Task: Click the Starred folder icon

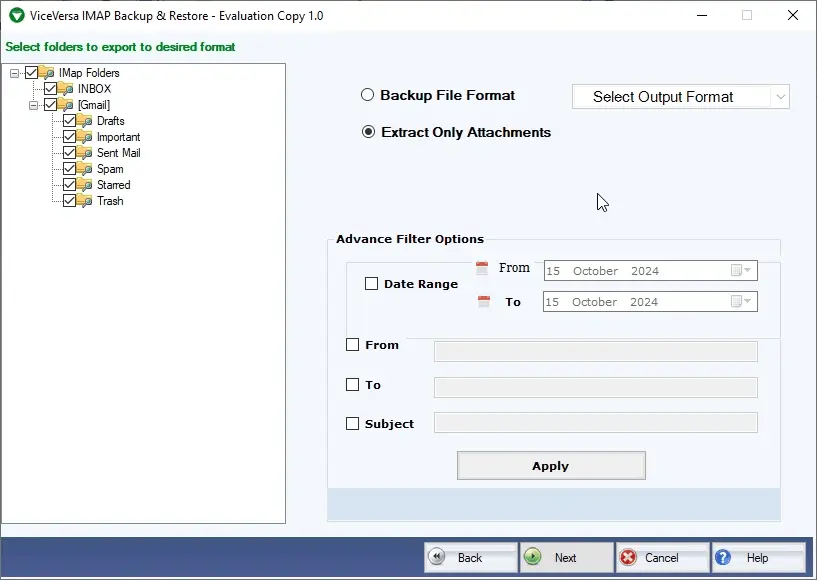Action: coord(84,185)
